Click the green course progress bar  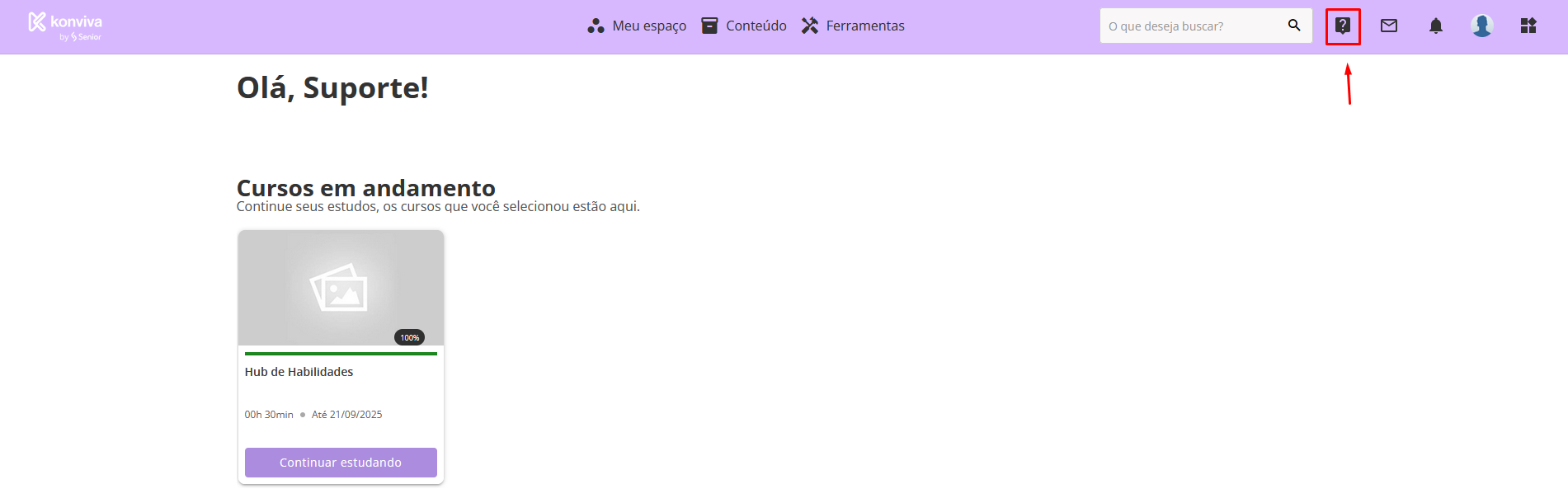pyautogui.click(x=341, y=354)
